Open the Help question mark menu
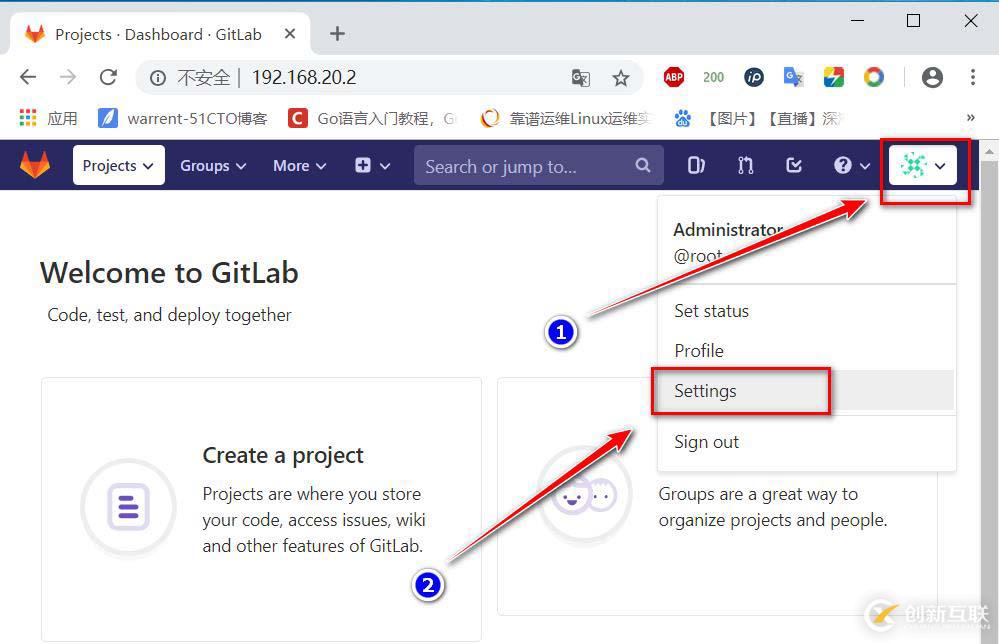 click(x=851, y=166)
